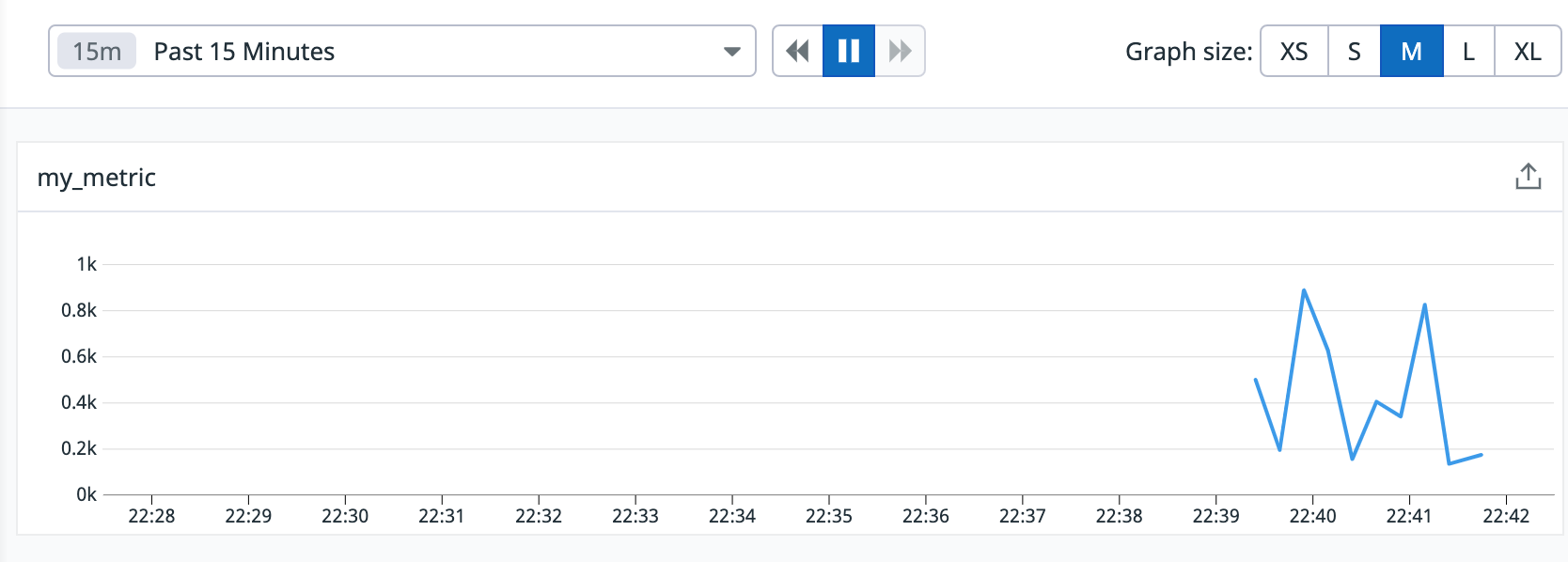Select M graph size

coord(1411,51)
